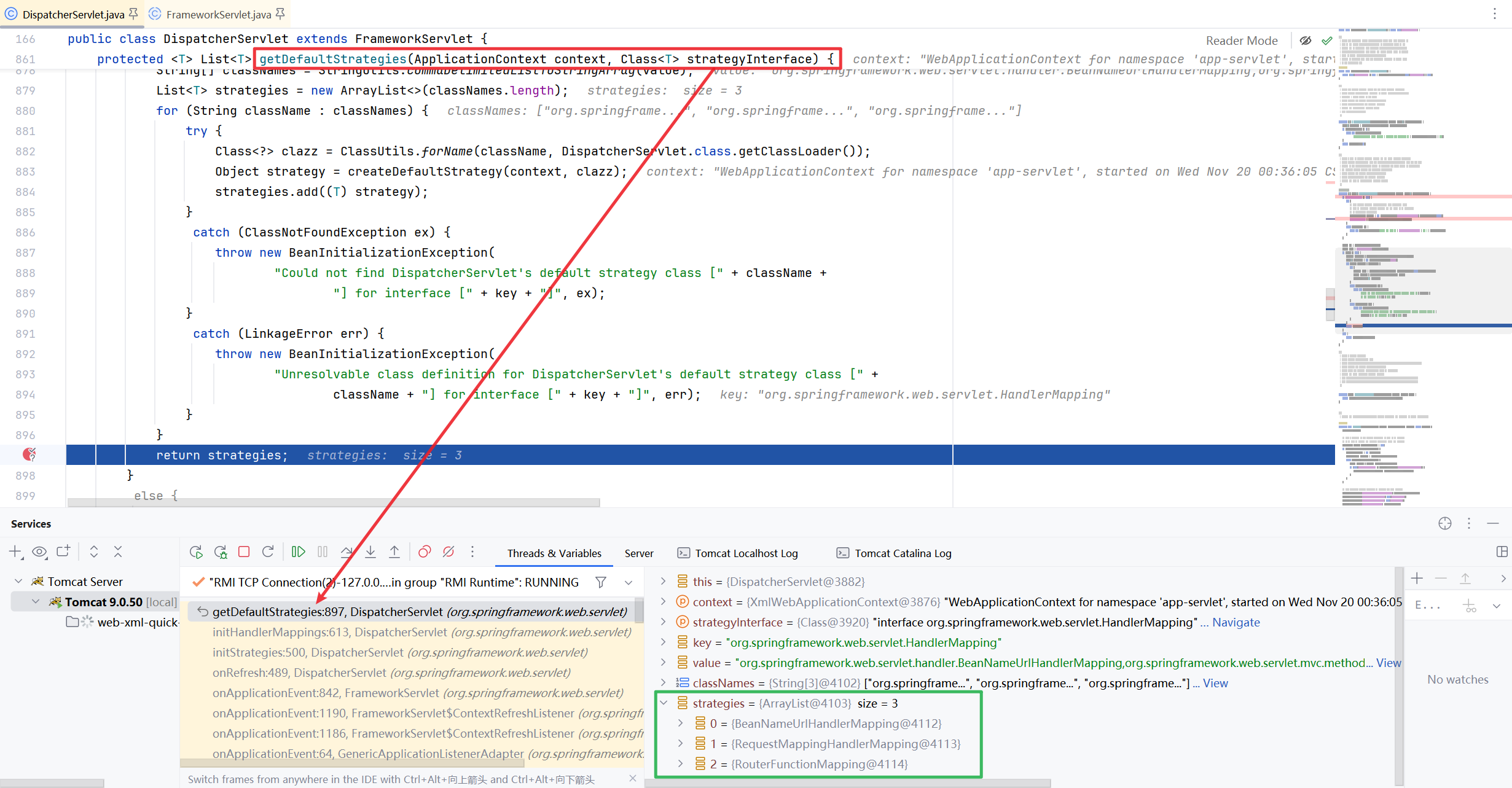Toggle the breakpoint on the return strategies line
The width and height of the screenshot is (1512, 788).
click(x=29, y=454)
